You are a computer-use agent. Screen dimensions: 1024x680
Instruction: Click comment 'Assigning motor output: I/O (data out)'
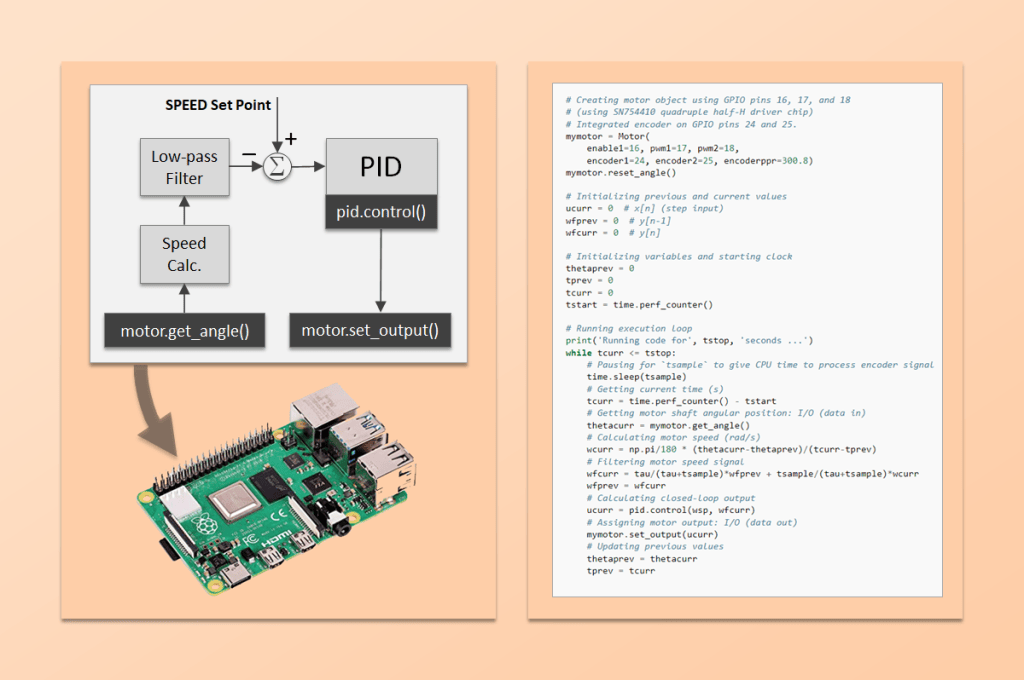692,522
